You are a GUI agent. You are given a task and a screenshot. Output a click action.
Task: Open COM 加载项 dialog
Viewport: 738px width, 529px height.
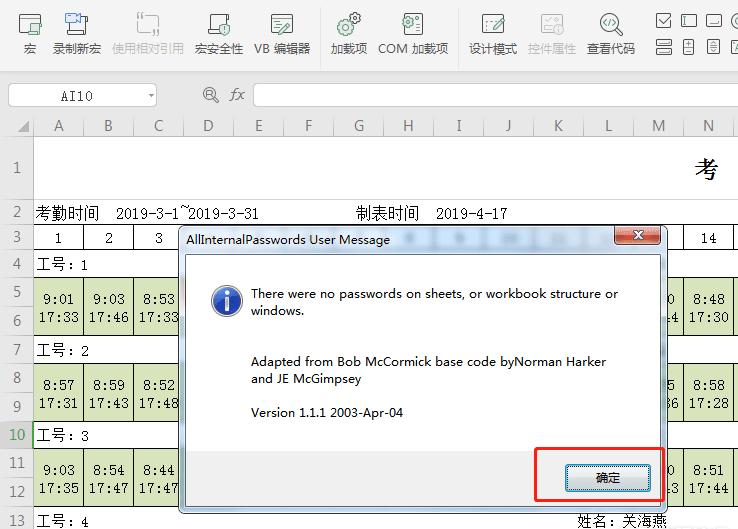click(x=413, y=33)
